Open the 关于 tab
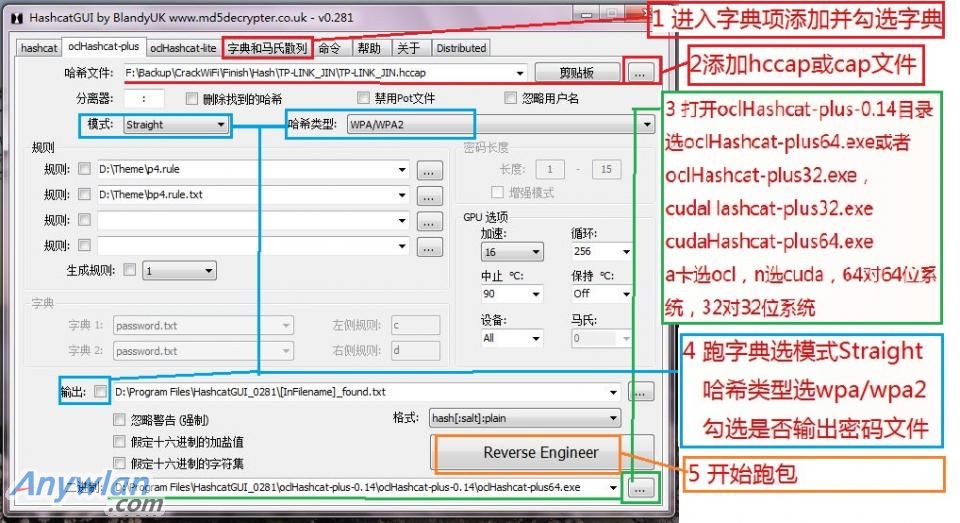960x523 pixels. (408, 48)
